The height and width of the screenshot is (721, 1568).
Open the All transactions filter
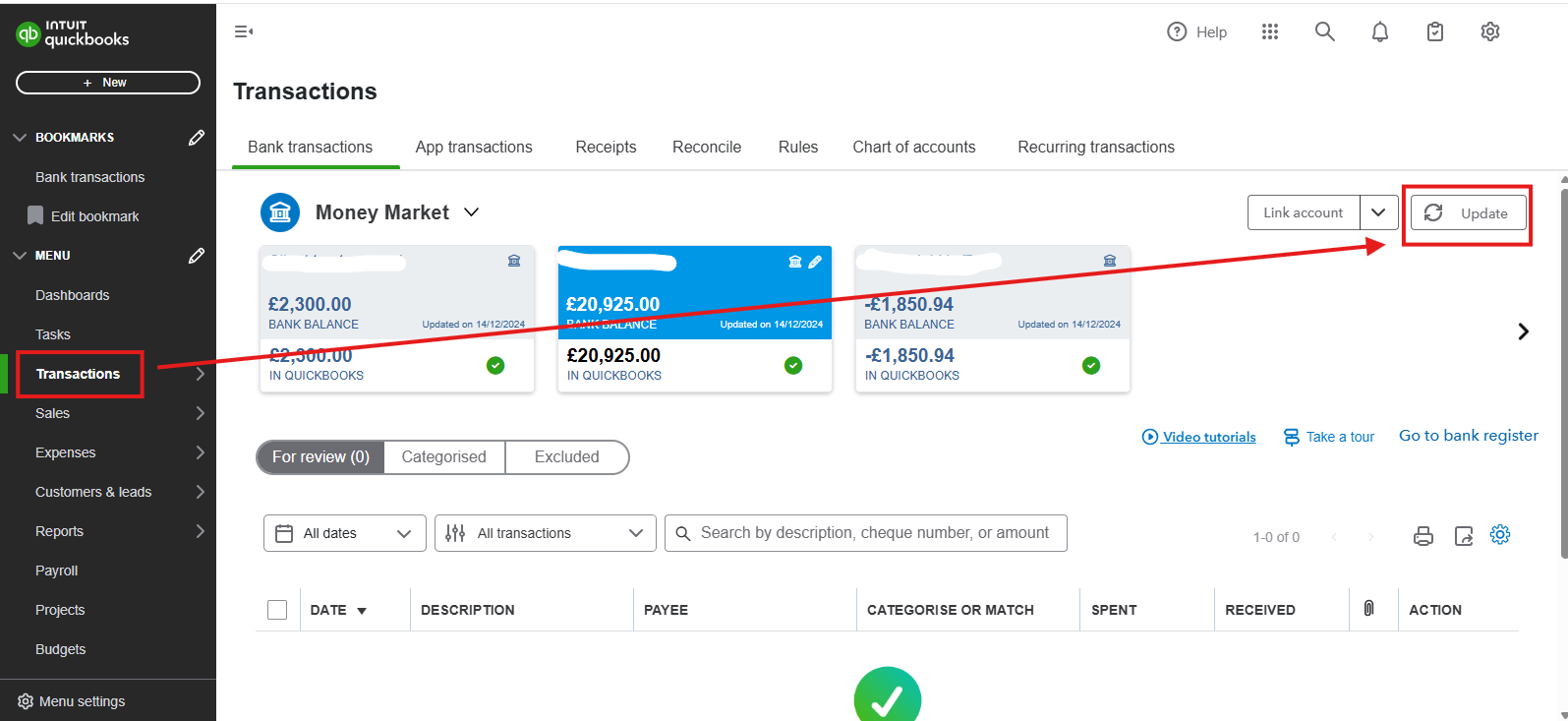tap(546, 533)
